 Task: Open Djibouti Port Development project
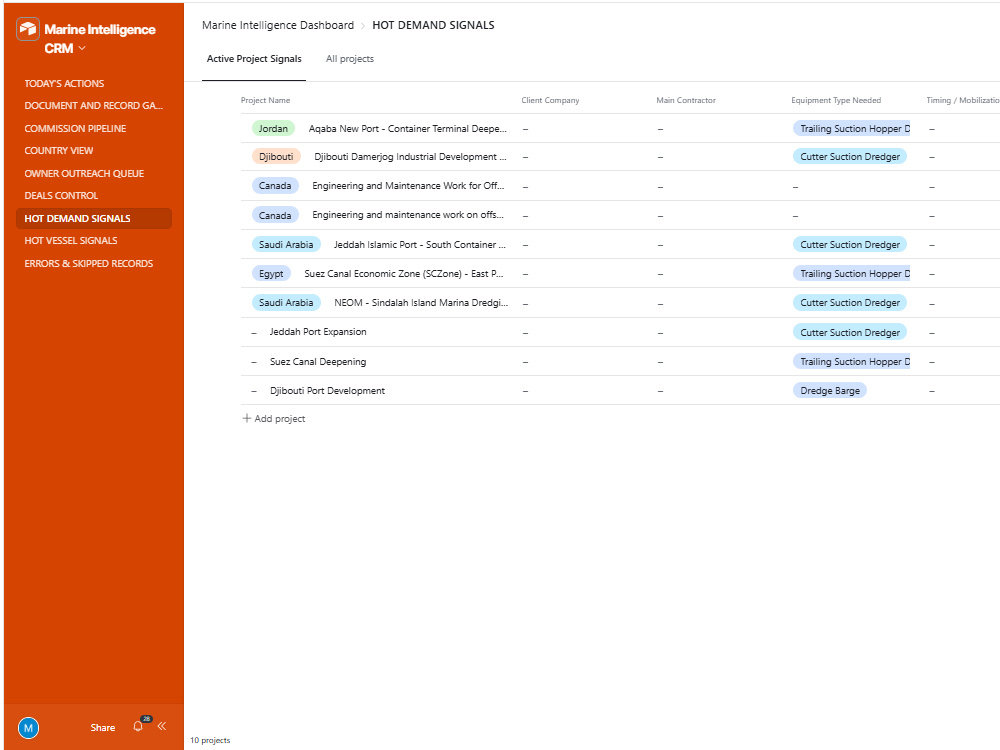[327, 390]
